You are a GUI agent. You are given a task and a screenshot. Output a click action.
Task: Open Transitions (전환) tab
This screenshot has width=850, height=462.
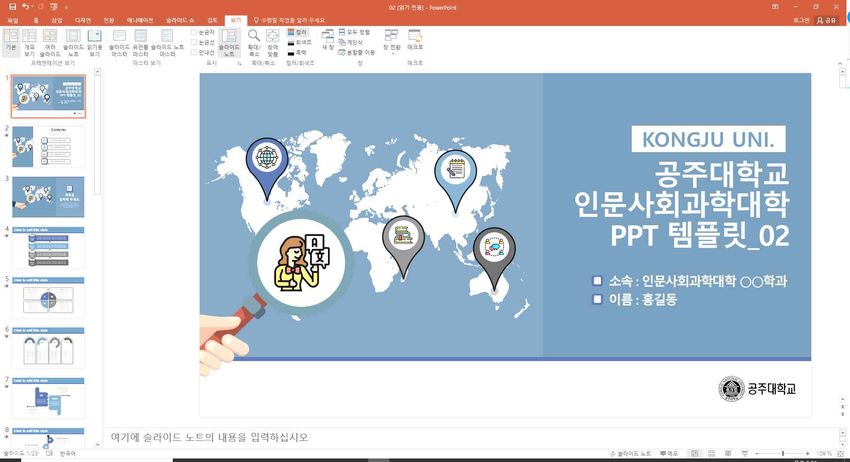click(108, 20)
